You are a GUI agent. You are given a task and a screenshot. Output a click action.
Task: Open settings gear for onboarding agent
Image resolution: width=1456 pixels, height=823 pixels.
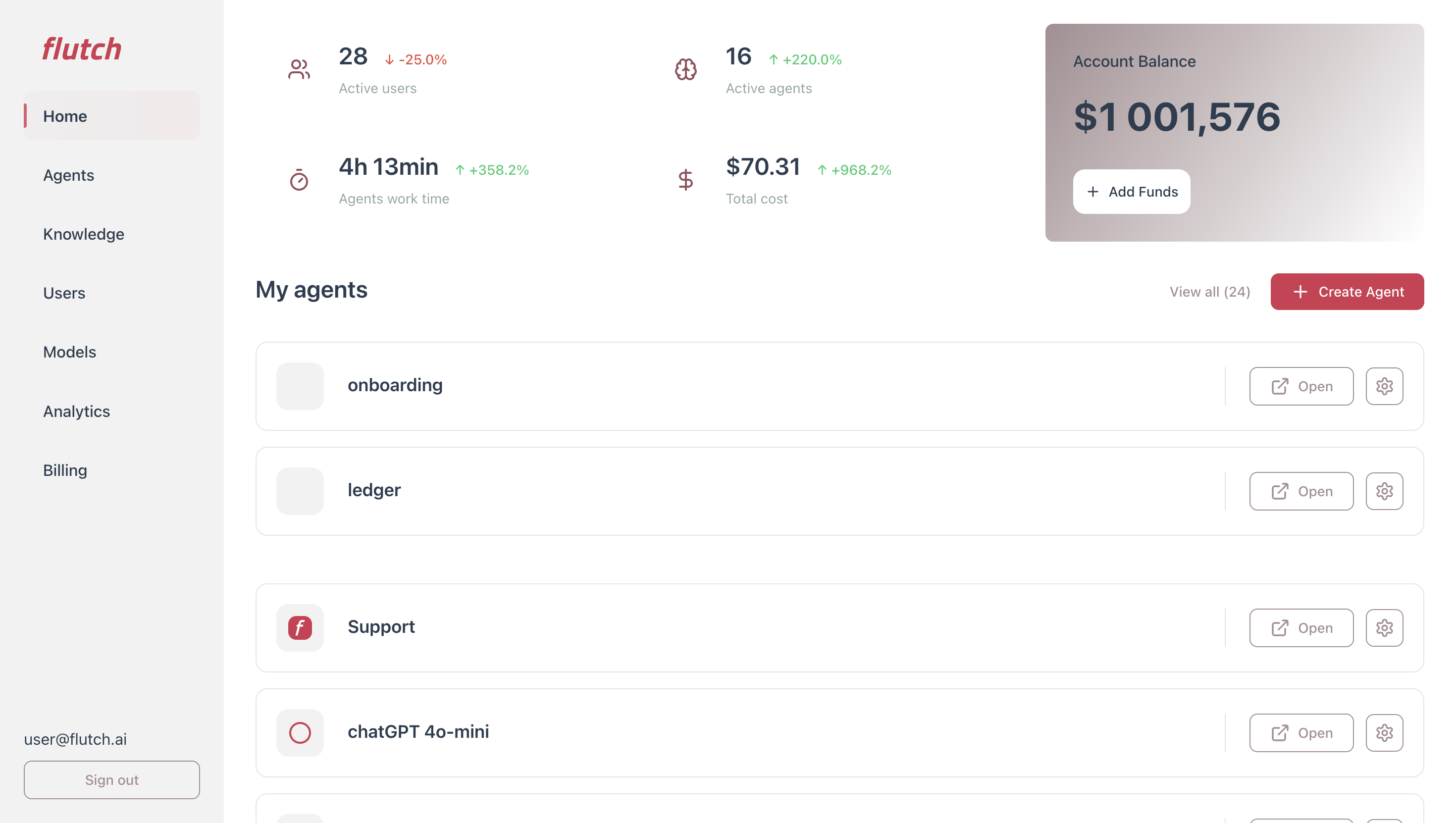(x=1384, y=386)
